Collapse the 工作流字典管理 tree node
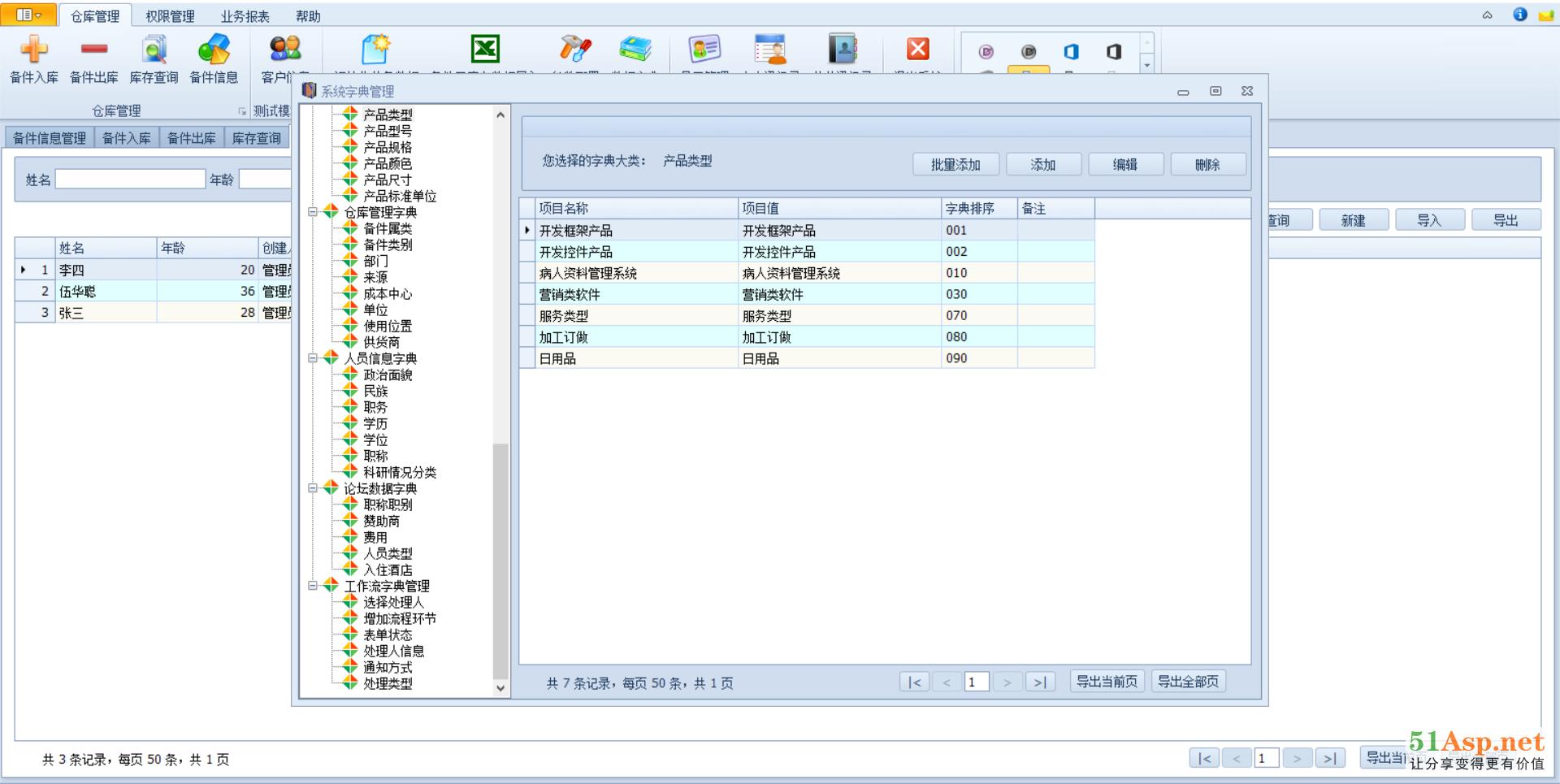The height and width of the screenshot is (784, 1560). tap(313, 586)
